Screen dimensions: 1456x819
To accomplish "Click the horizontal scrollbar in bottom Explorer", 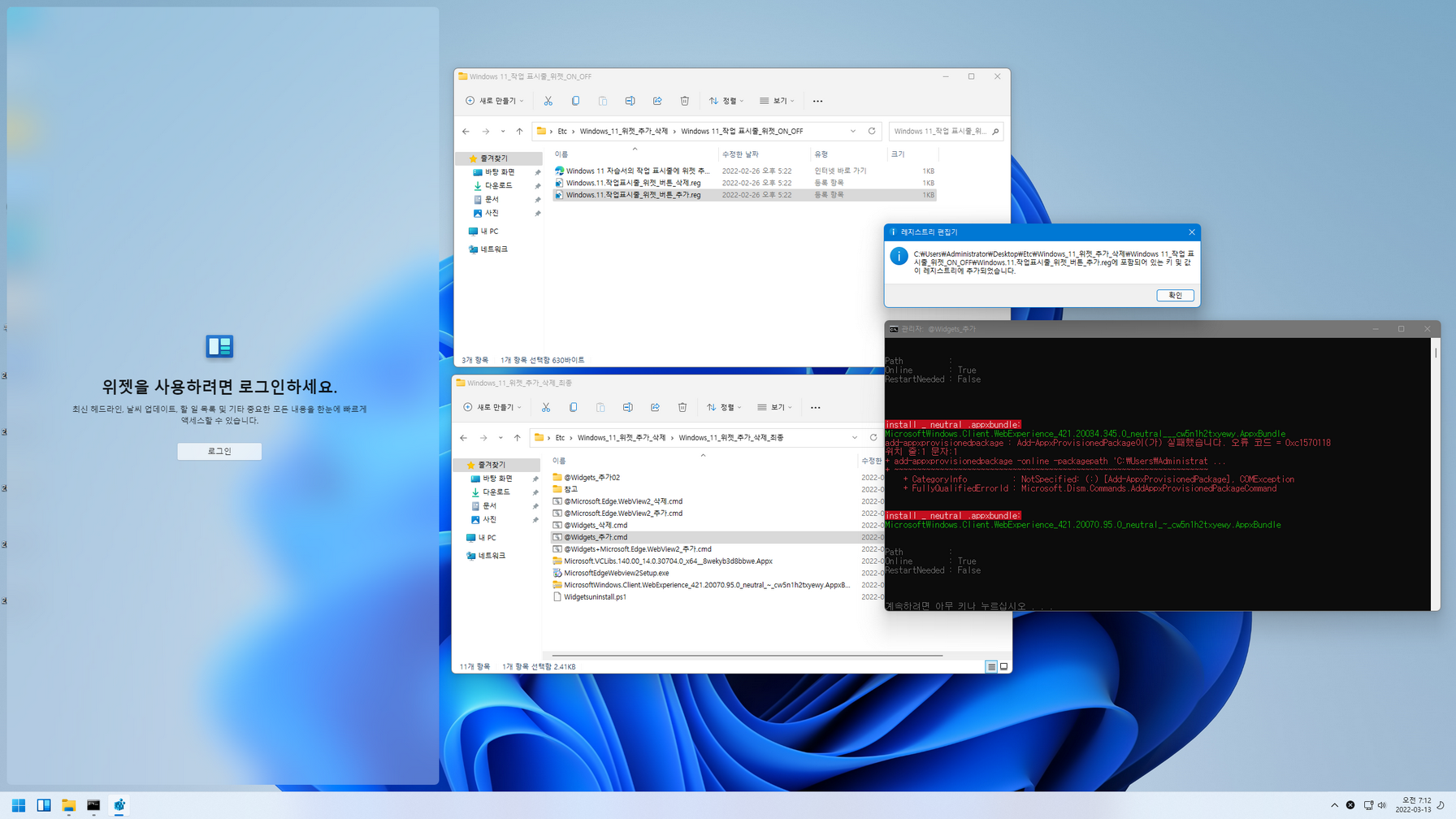I will (x=747, y=655).
